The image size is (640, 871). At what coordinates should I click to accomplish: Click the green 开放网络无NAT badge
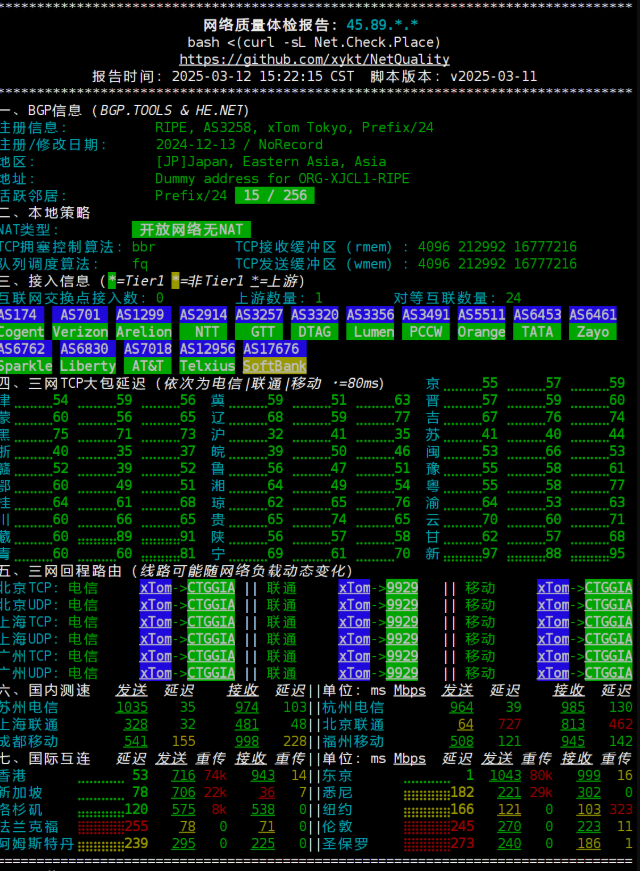(x=191, y=229)
